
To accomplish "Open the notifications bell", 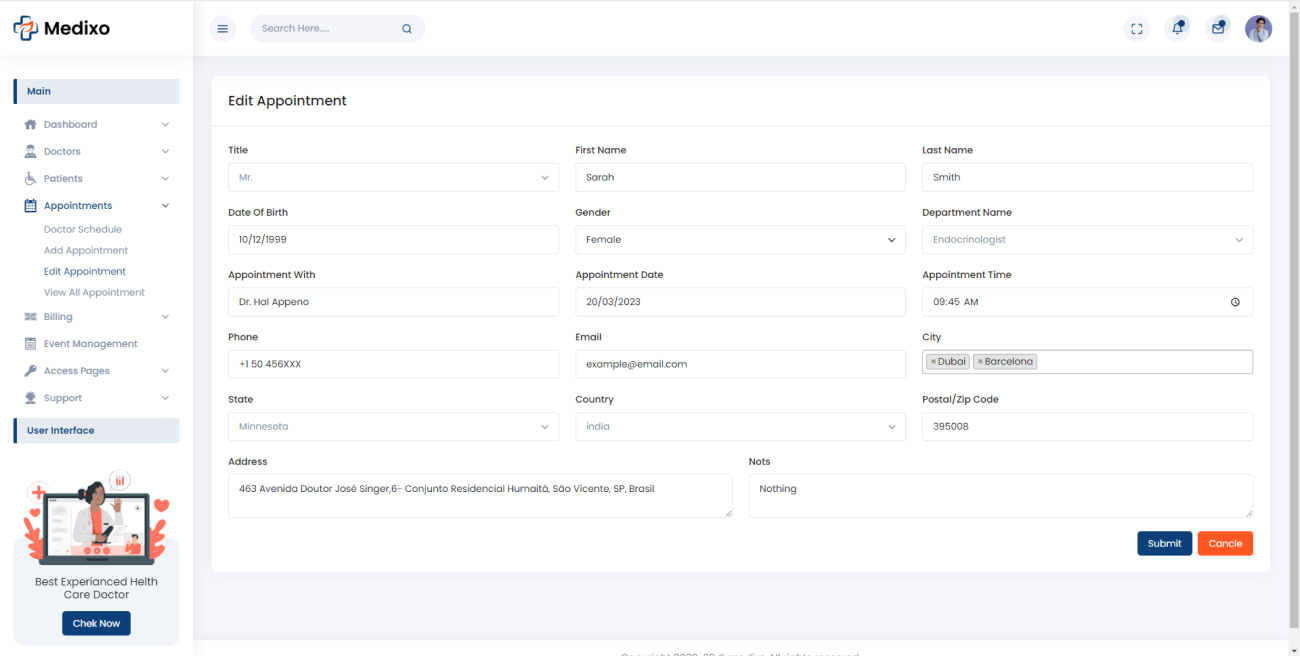I will (1178, 29).
